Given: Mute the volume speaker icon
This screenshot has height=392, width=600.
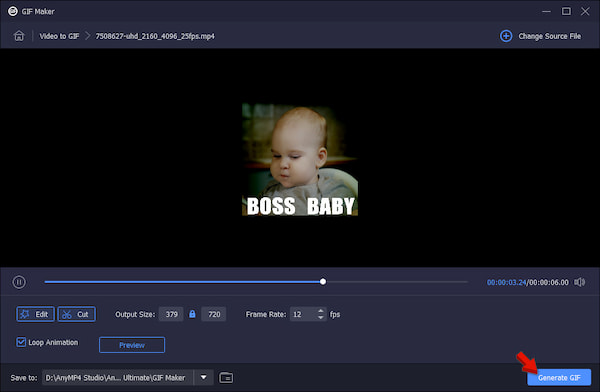Looking at the screenshot, I should point(579,282).
